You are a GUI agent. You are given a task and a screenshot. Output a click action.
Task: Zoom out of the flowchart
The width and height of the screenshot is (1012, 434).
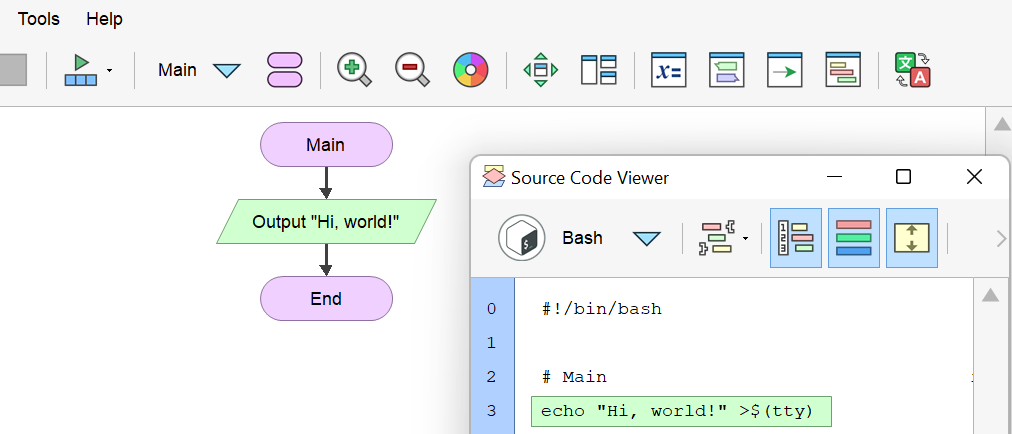[412, 70]
